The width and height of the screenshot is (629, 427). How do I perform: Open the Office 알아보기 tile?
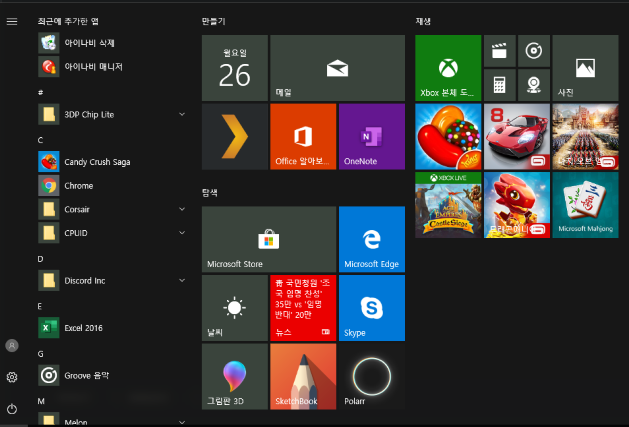point(303,136)
